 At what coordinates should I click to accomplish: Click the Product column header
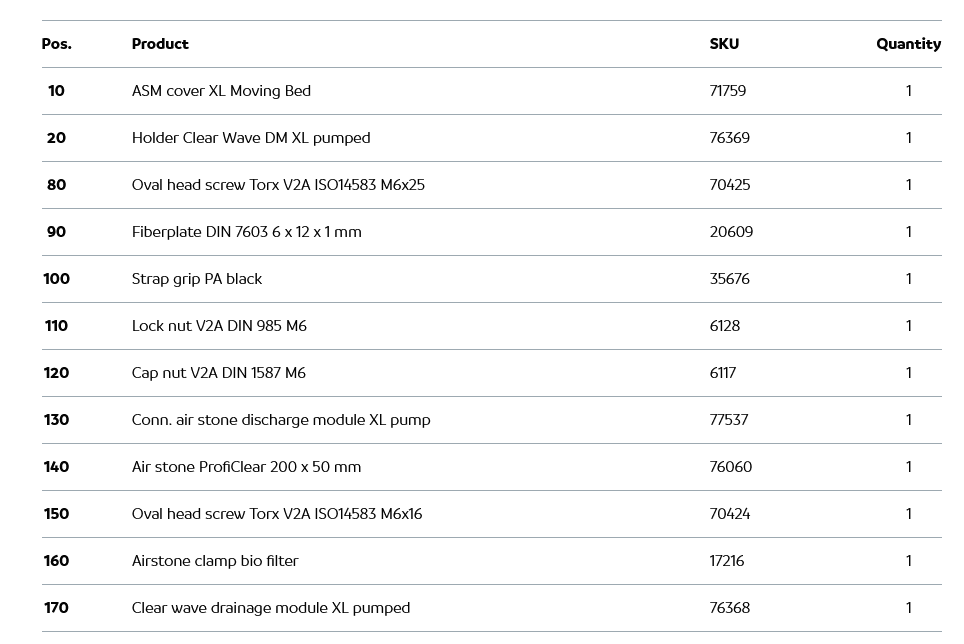160,44
